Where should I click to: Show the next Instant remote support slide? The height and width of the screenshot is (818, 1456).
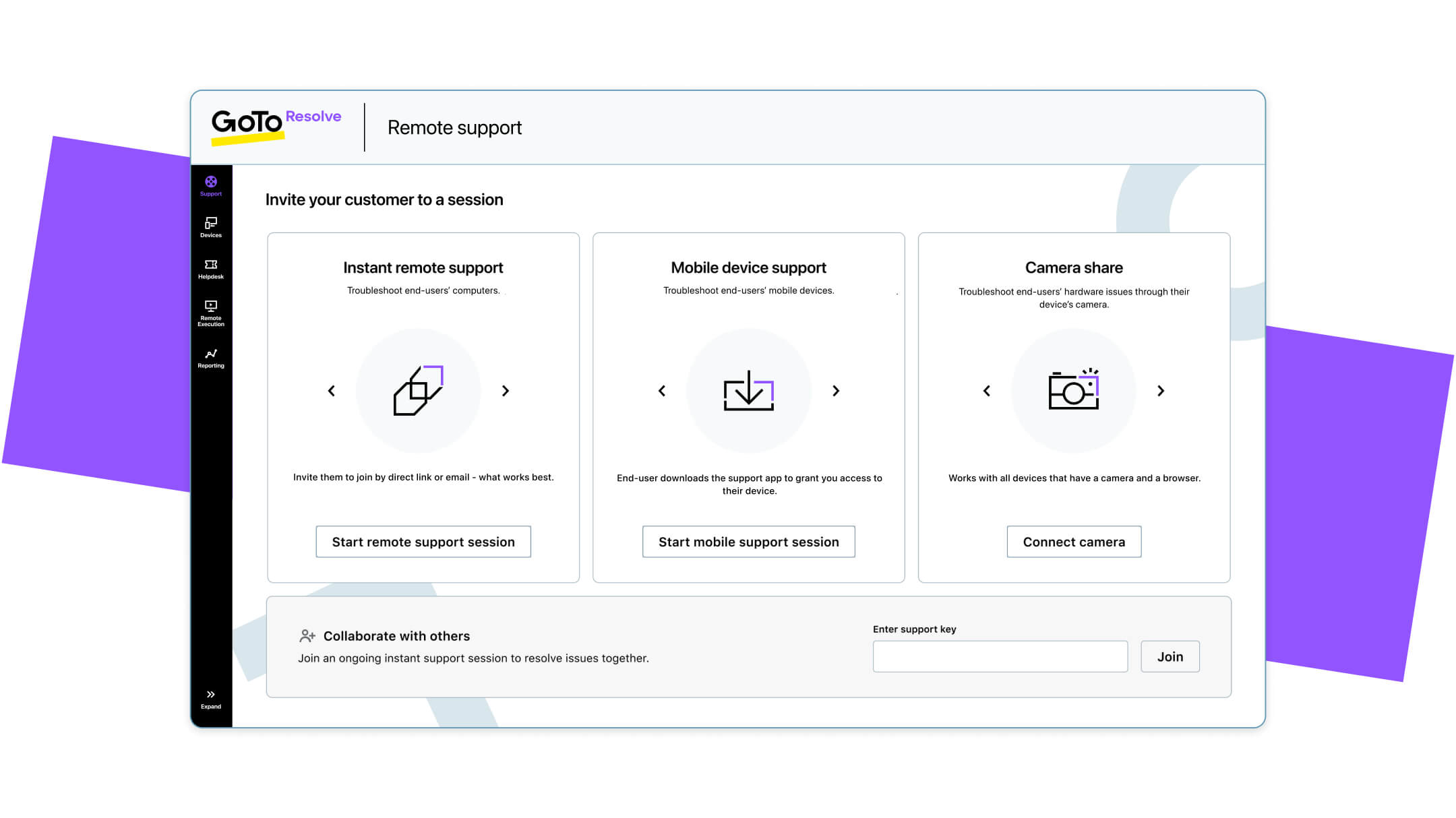(506, 391)
